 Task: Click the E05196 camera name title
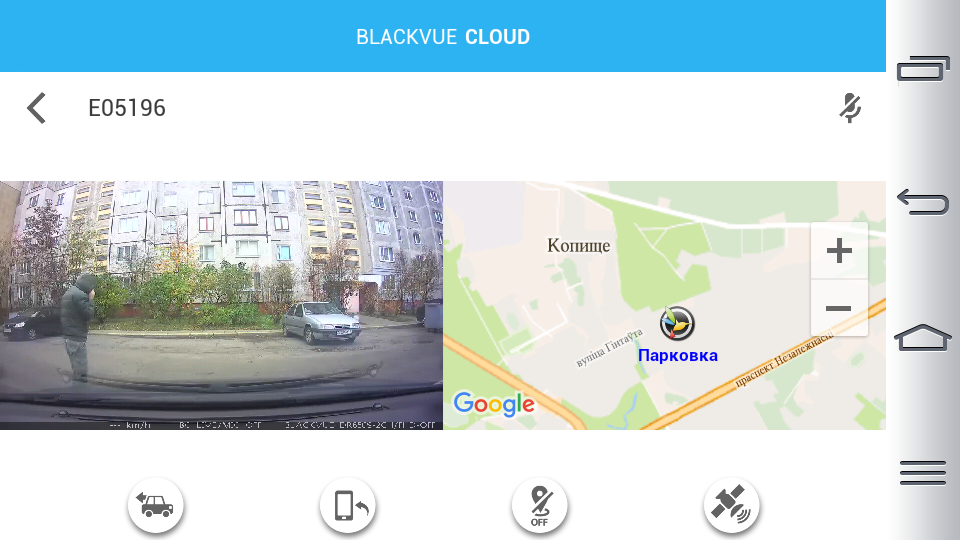click(127, 108)
